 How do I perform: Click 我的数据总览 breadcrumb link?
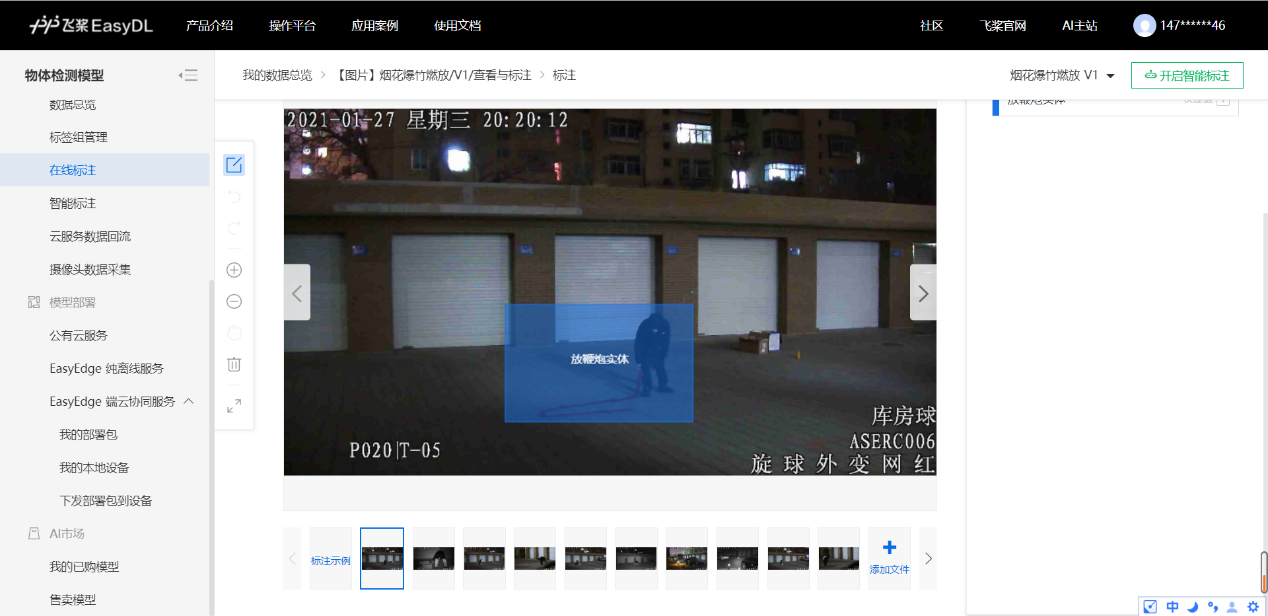coord(277,75)
